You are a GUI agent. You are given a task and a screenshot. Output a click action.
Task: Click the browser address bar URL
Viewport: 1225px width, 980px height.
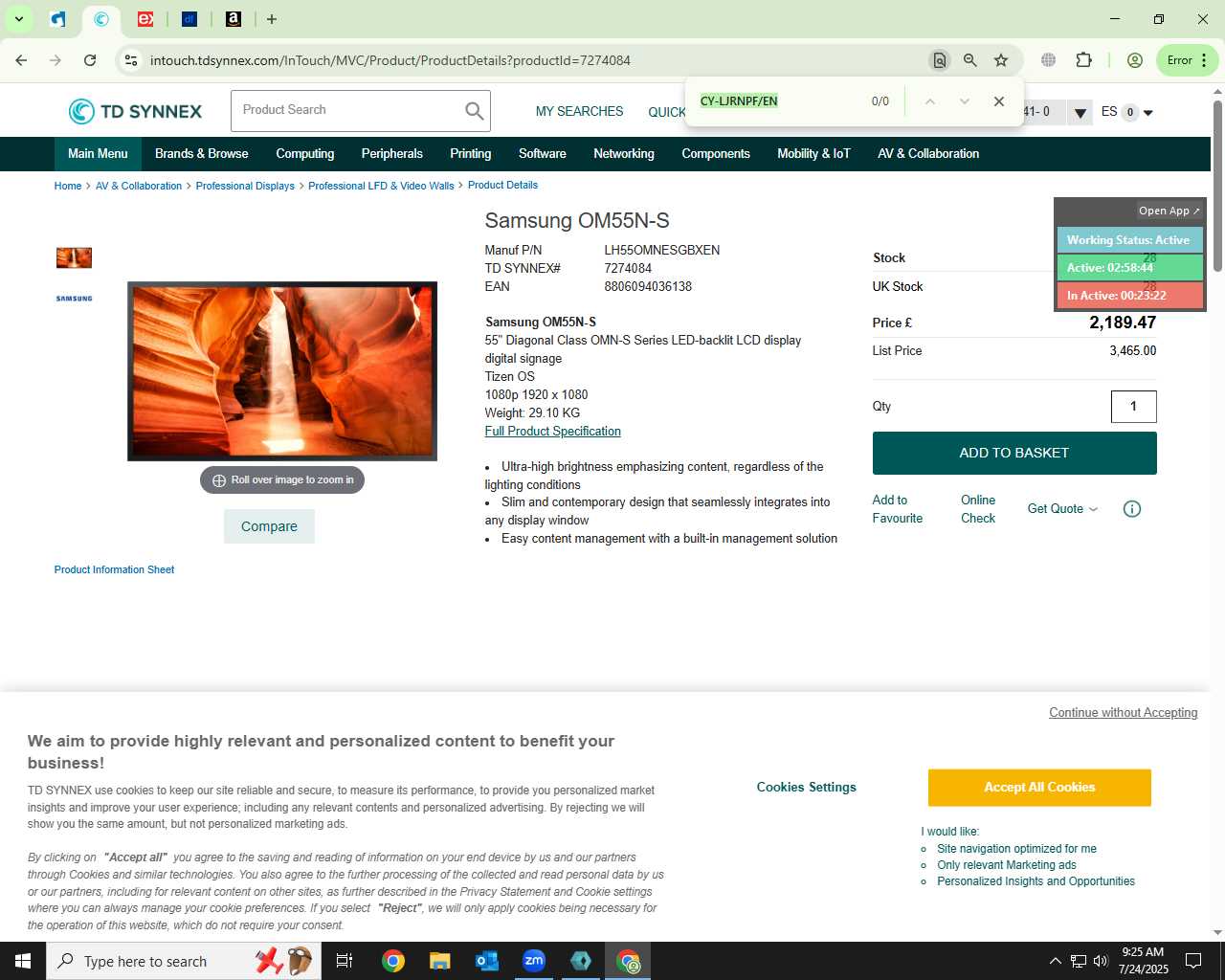point(390,60)
